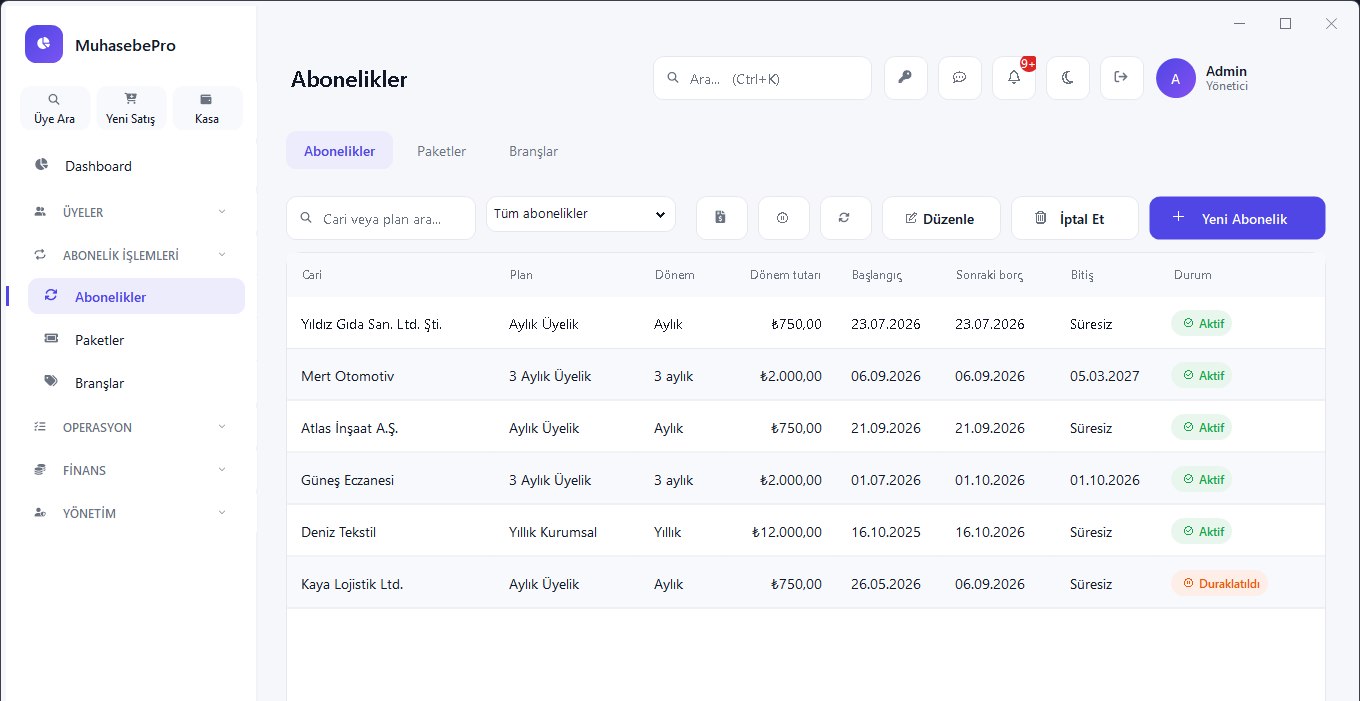Open the chat messages icon
This screenshot has width=1360, height=701.
pyautogui.click(x=960, y=78)
